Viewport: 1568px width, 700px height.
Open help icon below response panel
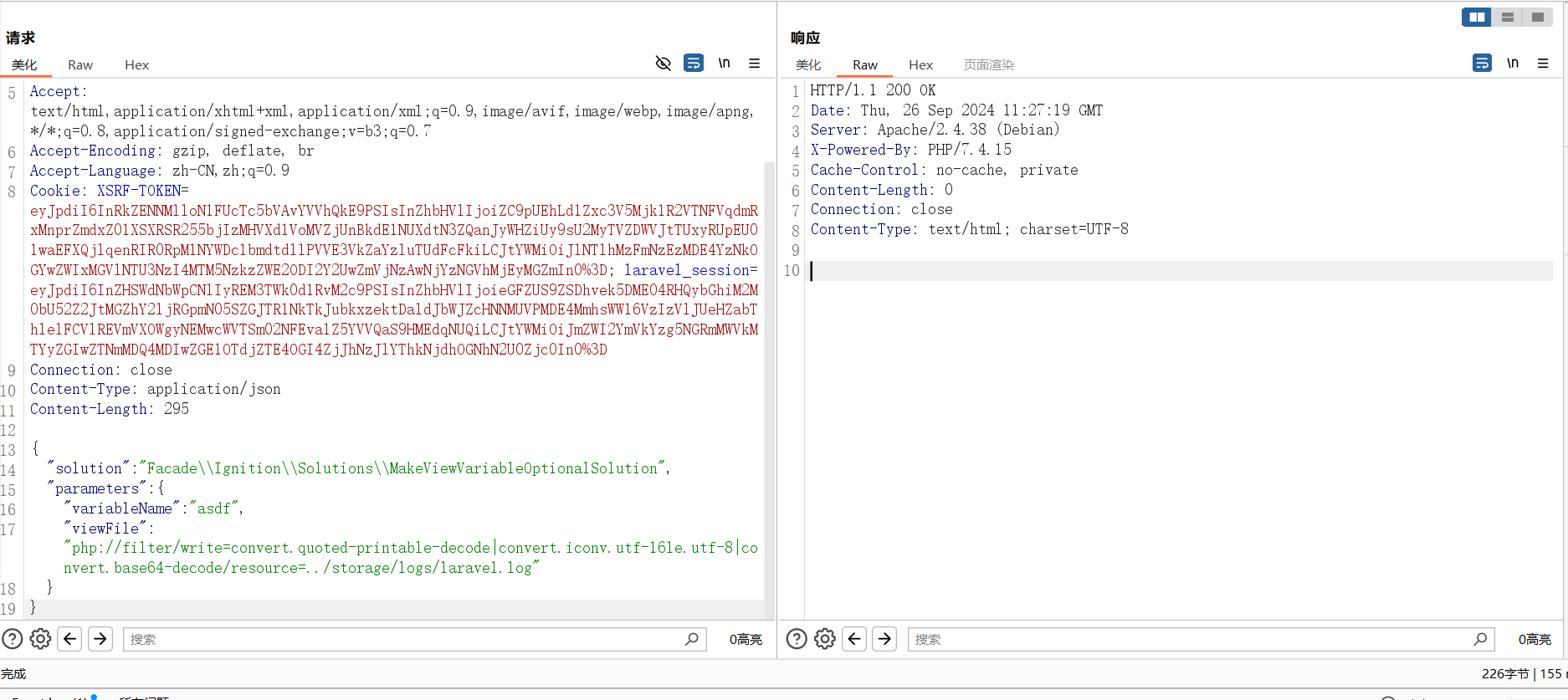click(797, 639)
